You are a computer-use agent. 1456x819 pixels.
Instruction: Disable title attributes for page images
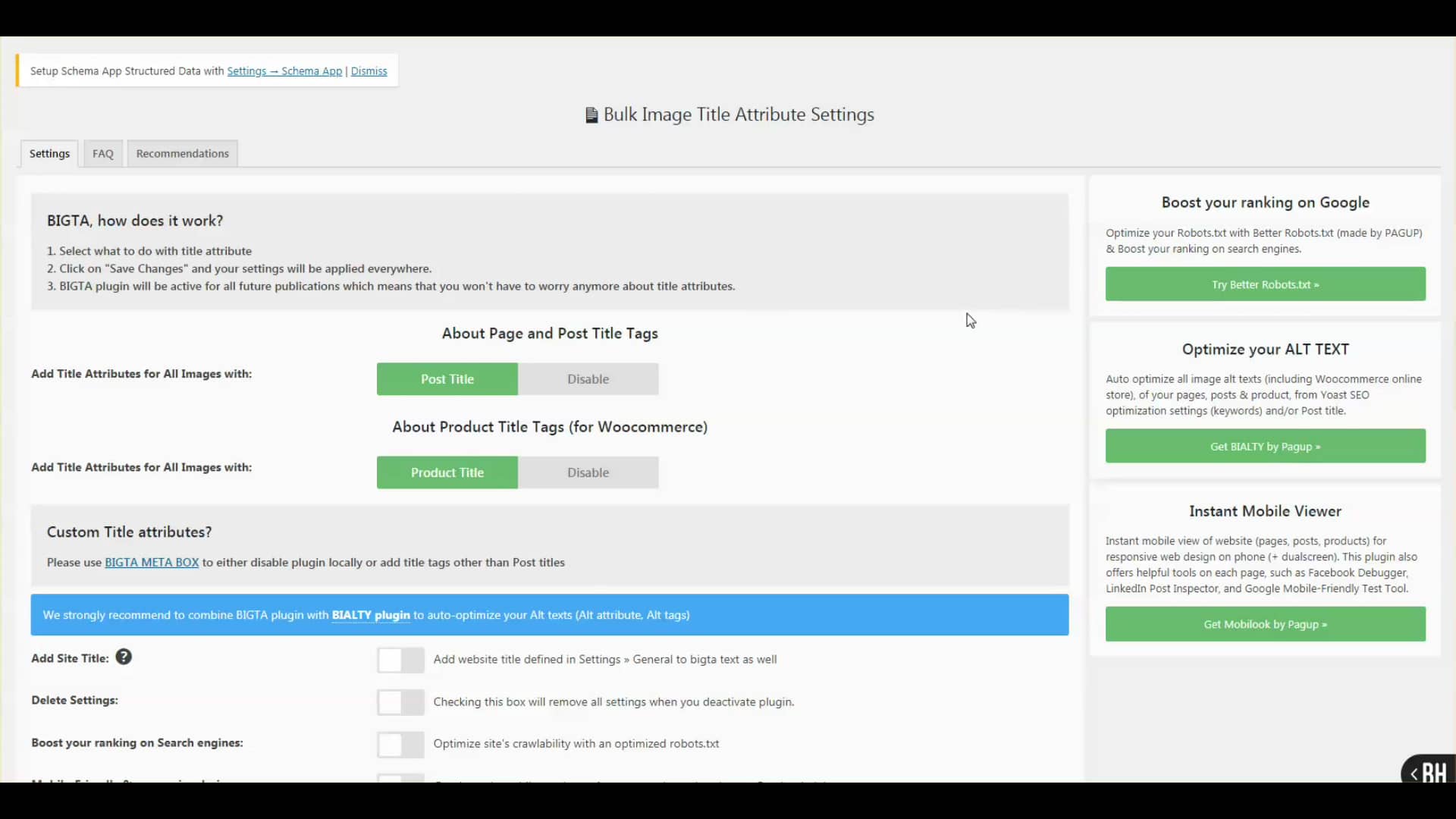pos(588,378)
